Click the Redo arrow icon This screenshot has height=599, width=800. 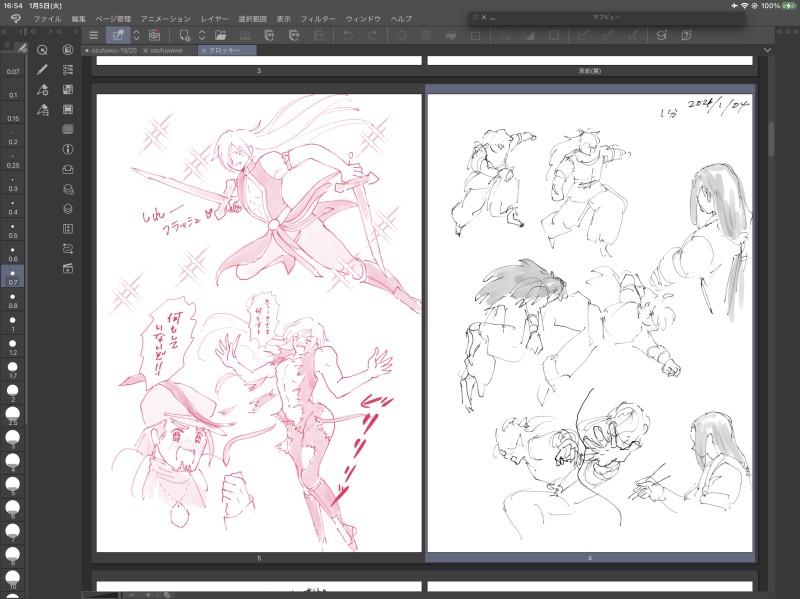(372, 35)
